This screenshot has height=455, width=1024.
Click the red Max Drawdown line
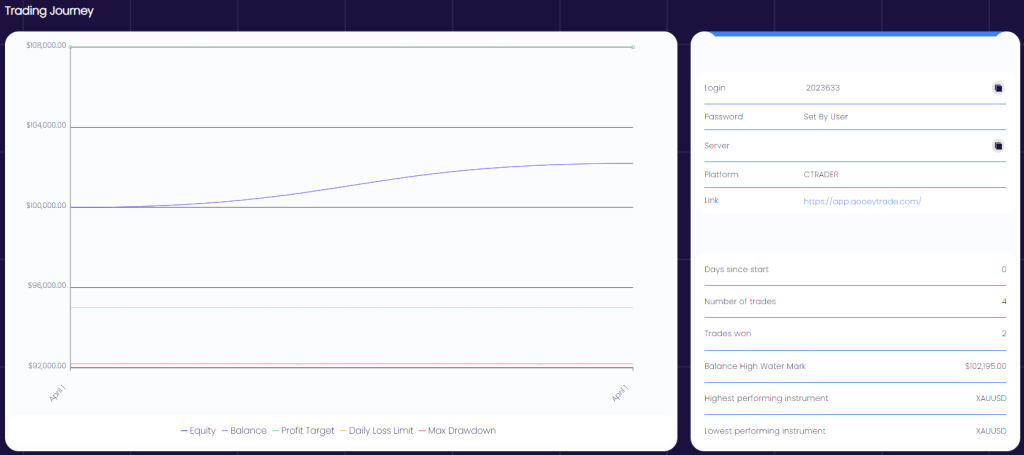click(351, 364)
